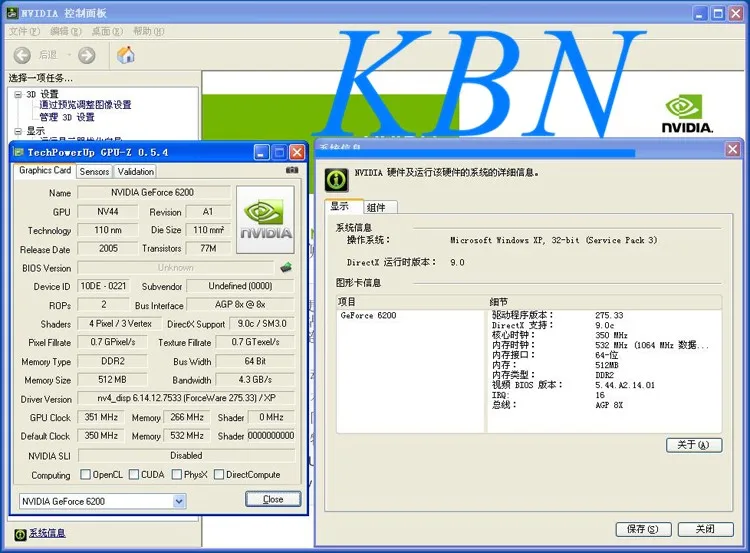This screenshot has height=553, width=750.
Task: Click the Driver Version field in GPU-Z
Action: point(186,398)
